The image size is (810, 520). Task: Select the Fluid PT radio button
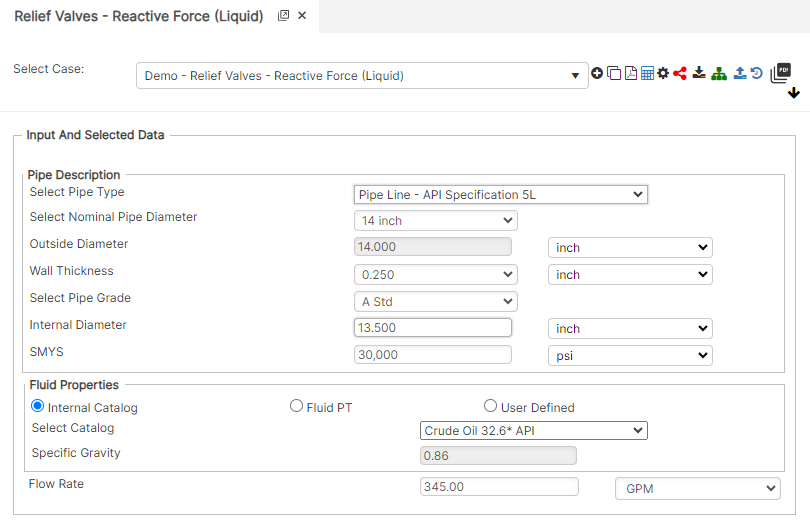[296, 406]
